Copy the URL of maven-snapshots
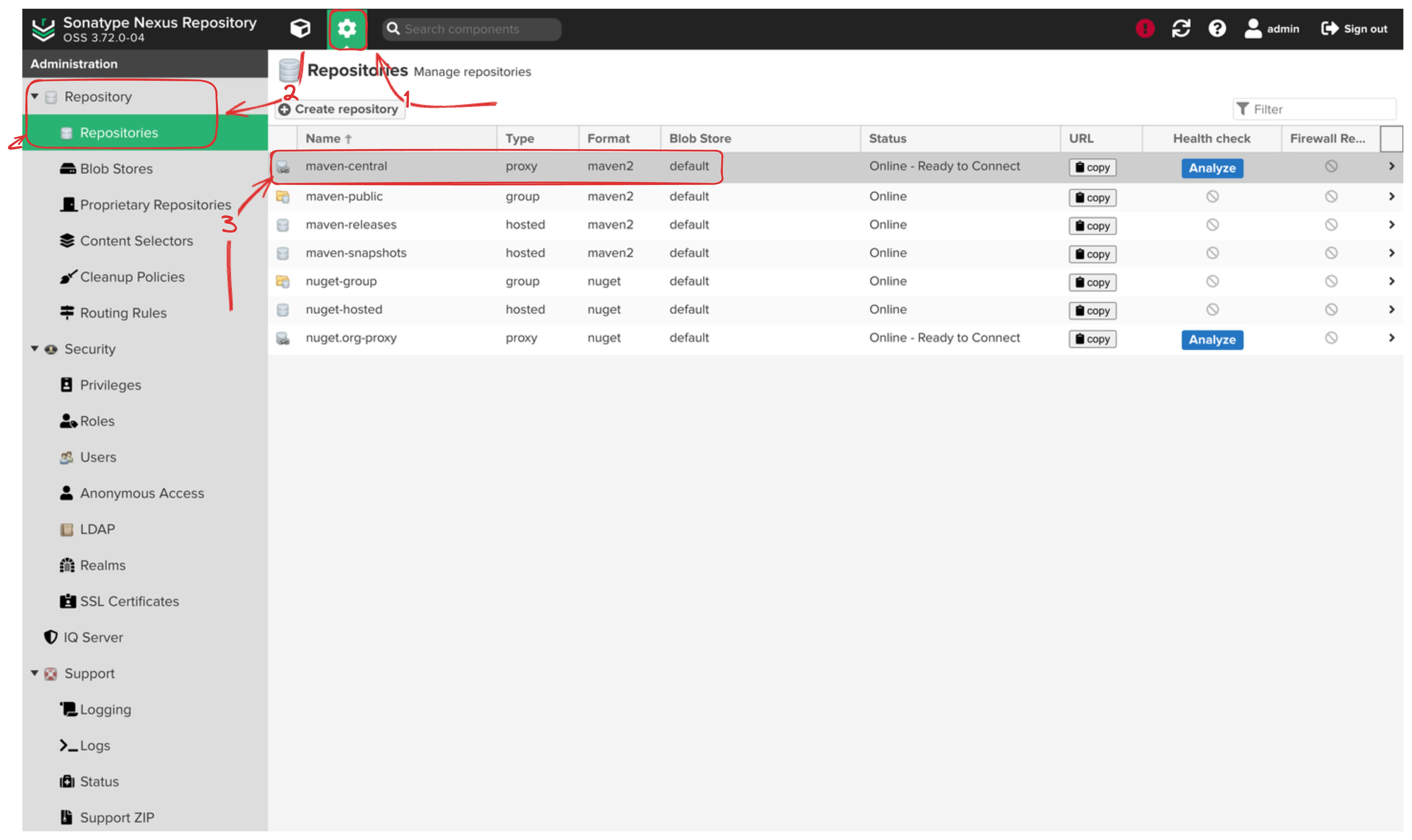This screenshot has width=1412, height=840. 1092,254
